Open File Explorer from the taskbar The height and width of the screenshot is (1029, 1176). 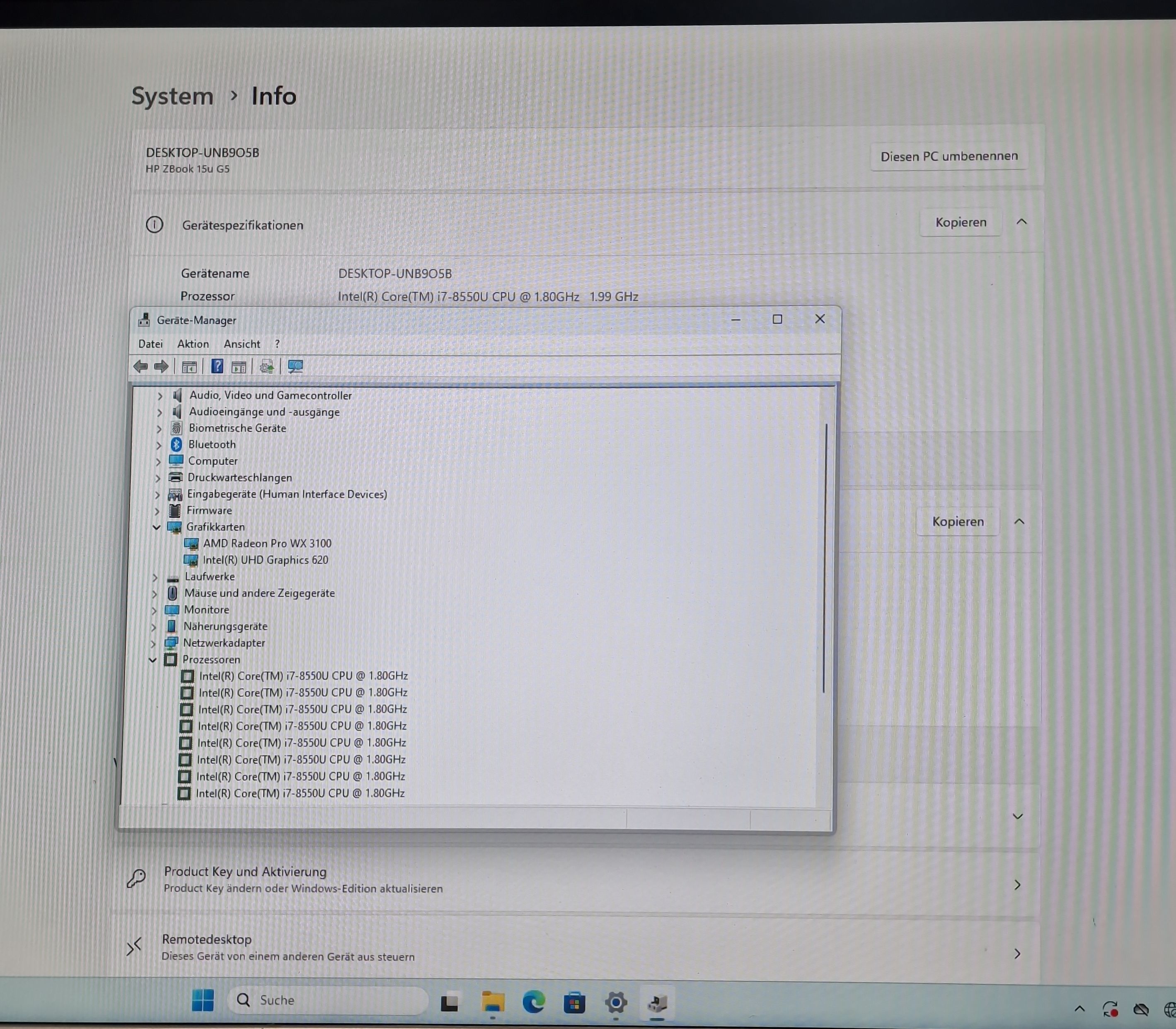pos(493,1002)
